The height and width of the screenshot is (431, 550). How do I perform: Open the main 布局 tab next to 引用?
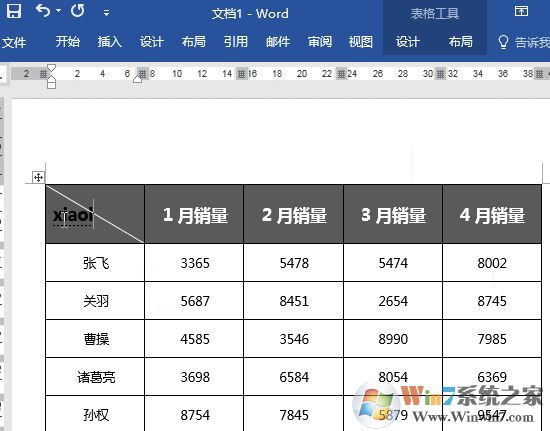click(x=194, y=42)
